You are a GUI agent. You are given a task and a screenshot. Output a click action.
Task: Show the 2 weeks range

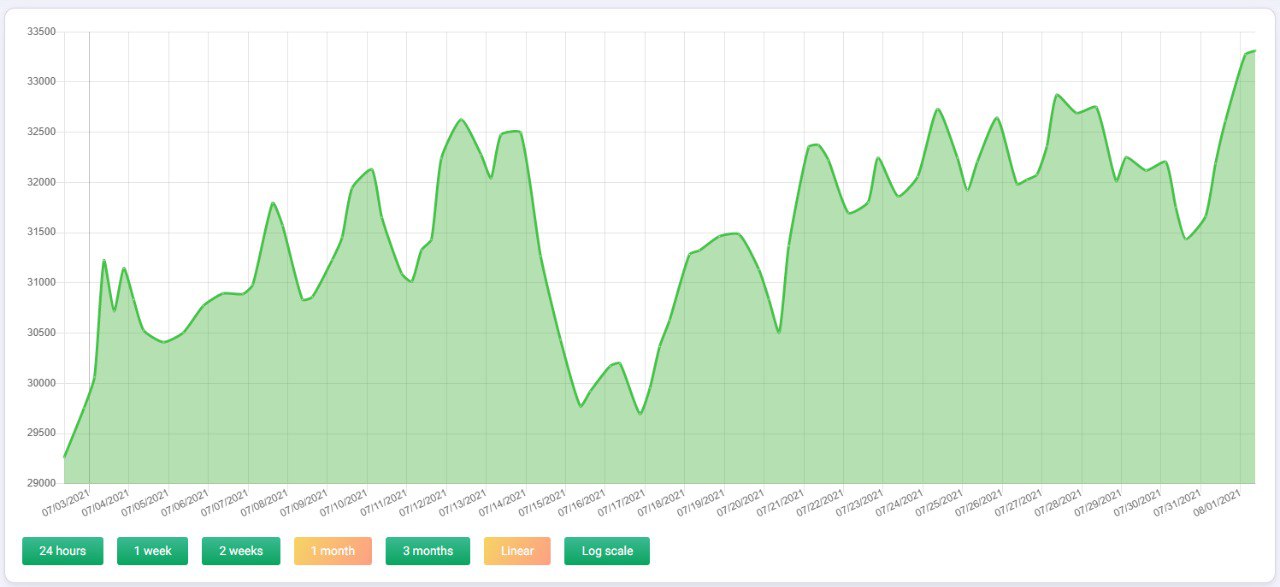click(240, 551)
